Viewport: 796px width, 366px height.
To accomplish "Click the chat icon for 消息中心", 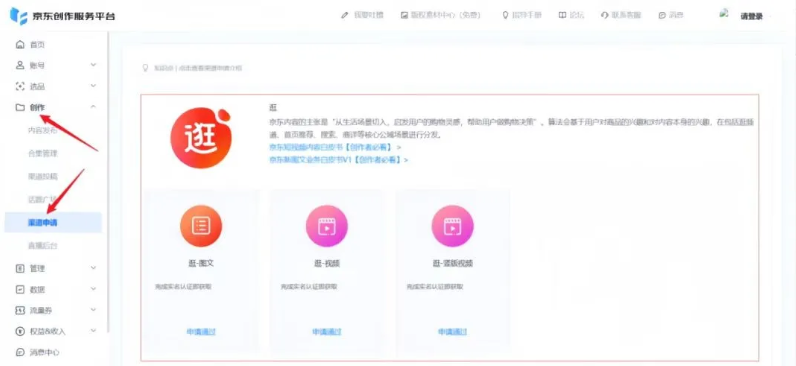I will pyautogui.click(x=20, y=352).
